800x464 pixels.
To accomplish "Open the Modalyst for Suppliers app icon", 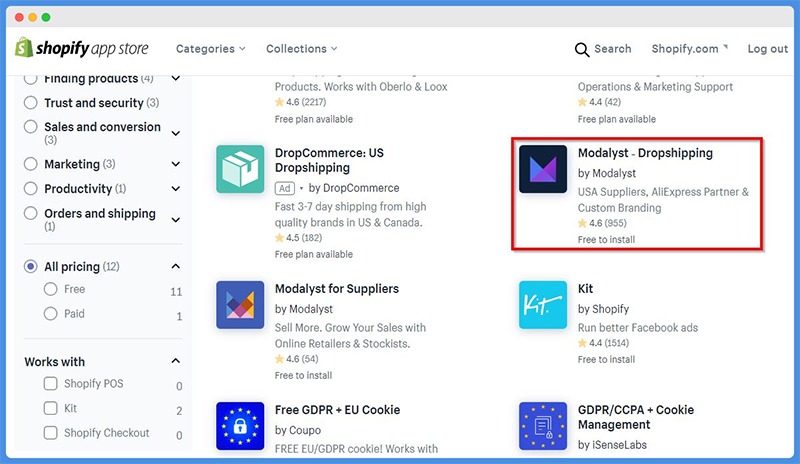I will point(240,305).
